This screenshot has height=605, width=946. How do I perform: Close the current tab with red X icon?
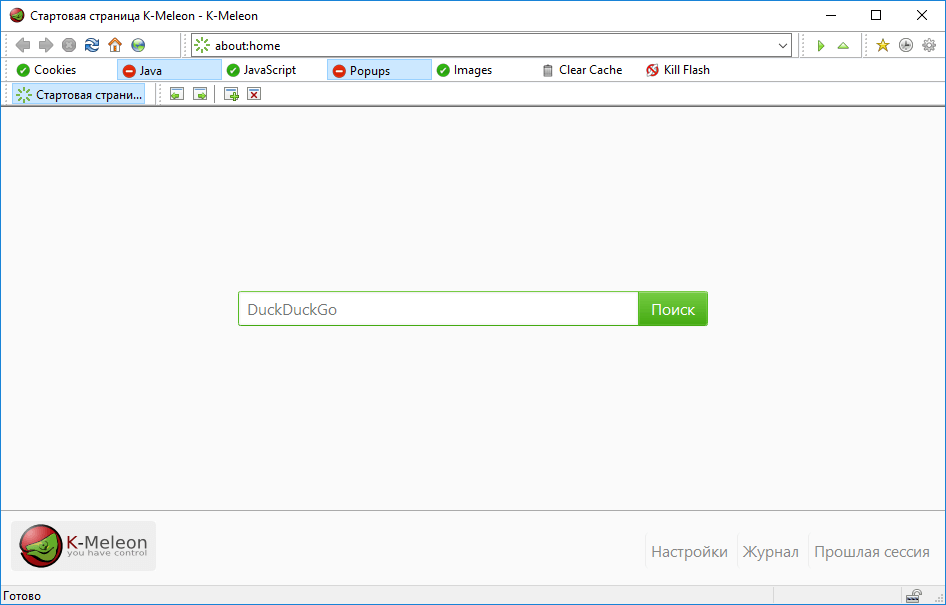[x=254, y=94]
